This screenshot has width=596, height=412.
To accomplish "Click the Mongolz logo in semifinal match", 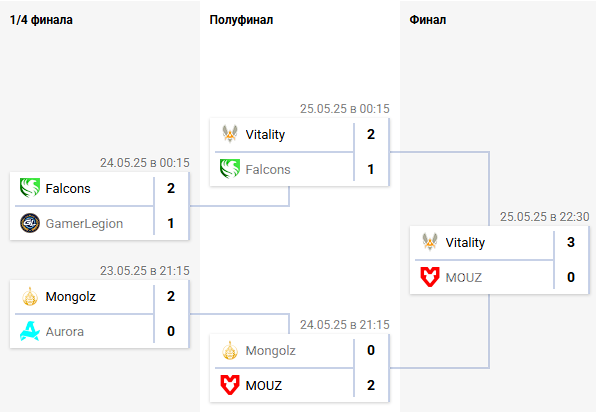I will pos(230,350).
